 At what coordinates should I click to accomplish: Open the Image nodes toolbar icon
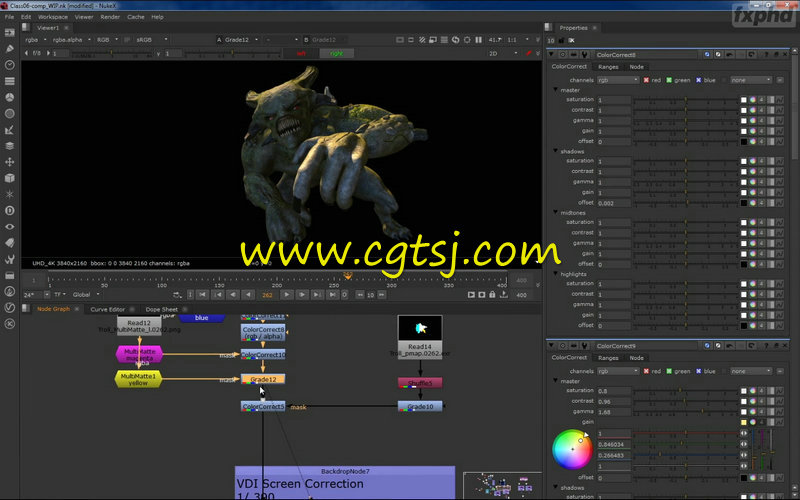coord(9,33)
